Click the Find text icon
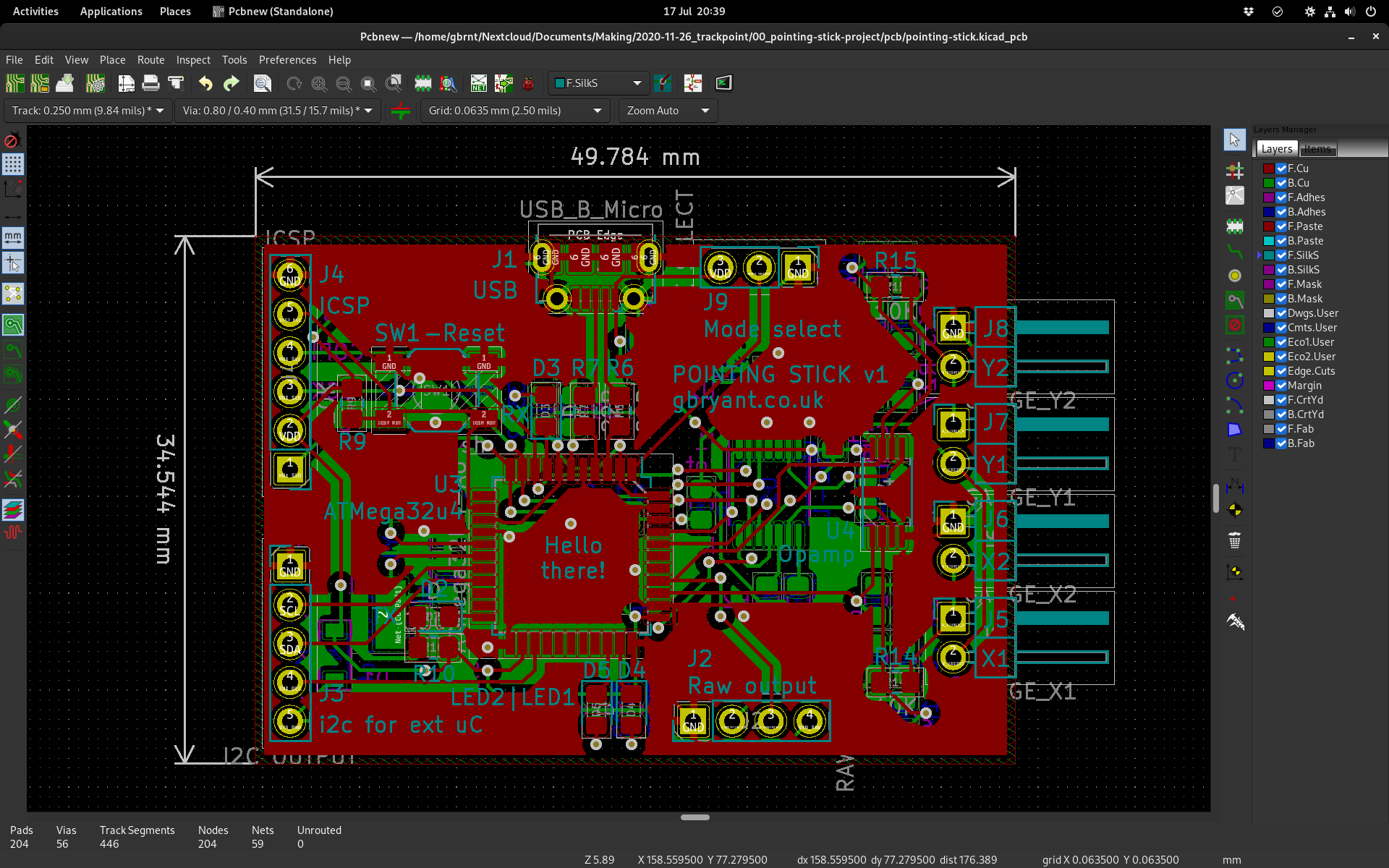Image resolution: width=1389 pixels, height=868 pixels. pos(263,83)
